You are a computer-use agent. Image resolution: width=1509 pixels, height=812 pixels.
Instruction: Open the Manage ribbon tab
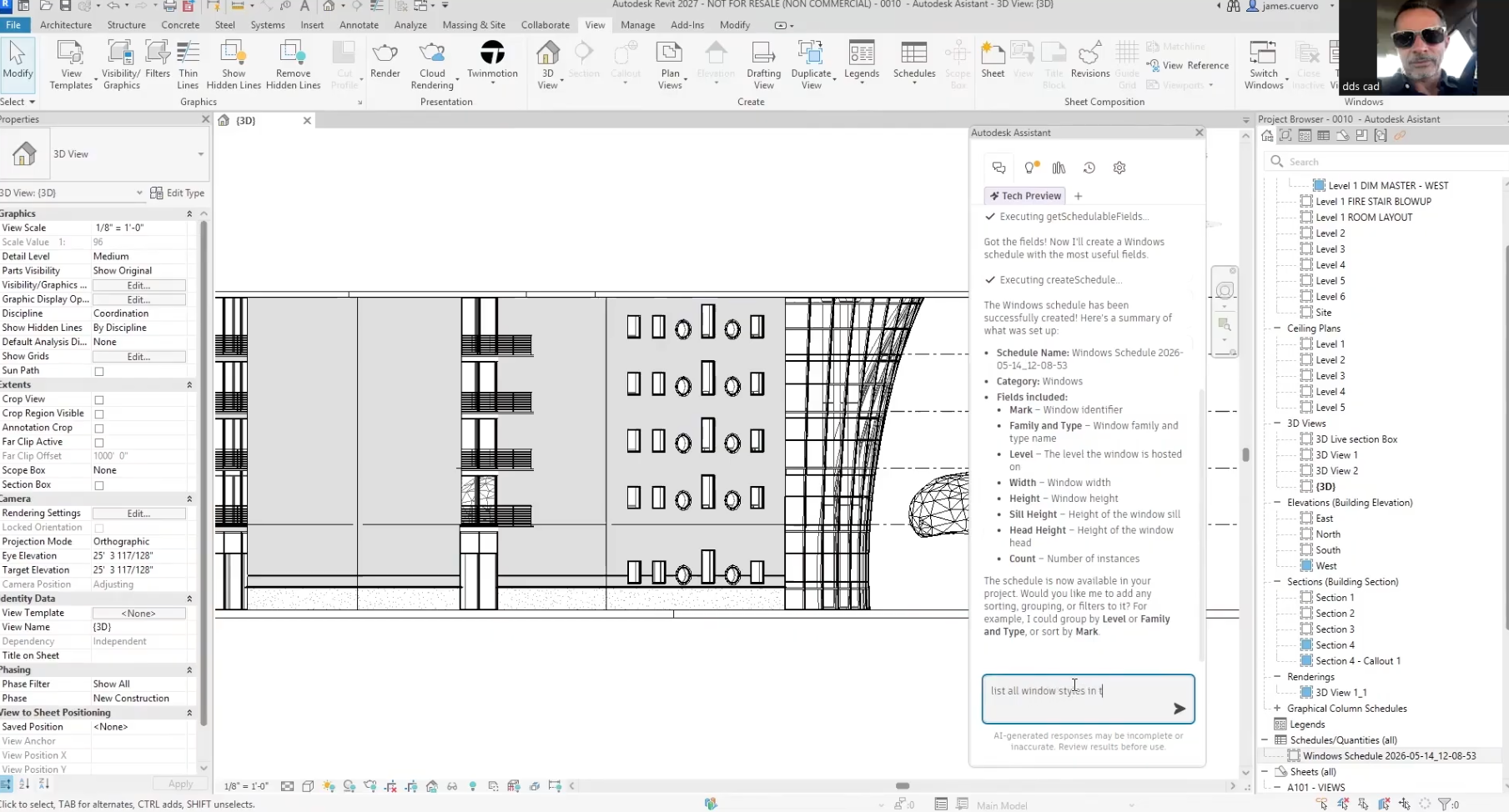click(637, 25)
